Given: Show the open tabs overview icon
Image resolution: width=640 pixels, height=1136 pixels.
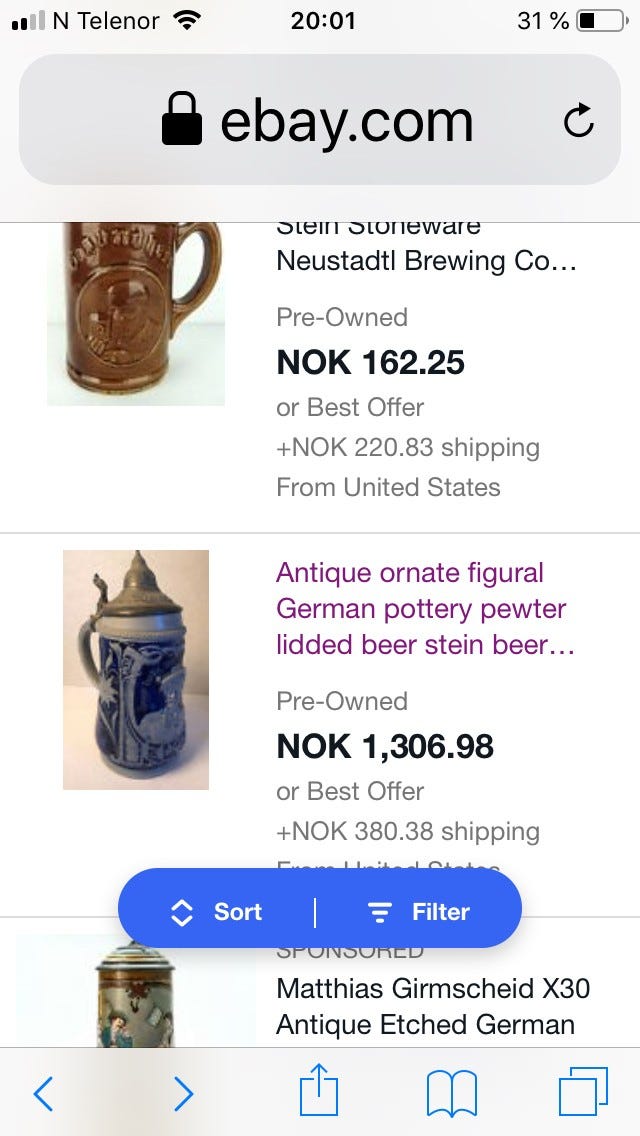Looking at the screenshot, I should [x=583, y=1091].
